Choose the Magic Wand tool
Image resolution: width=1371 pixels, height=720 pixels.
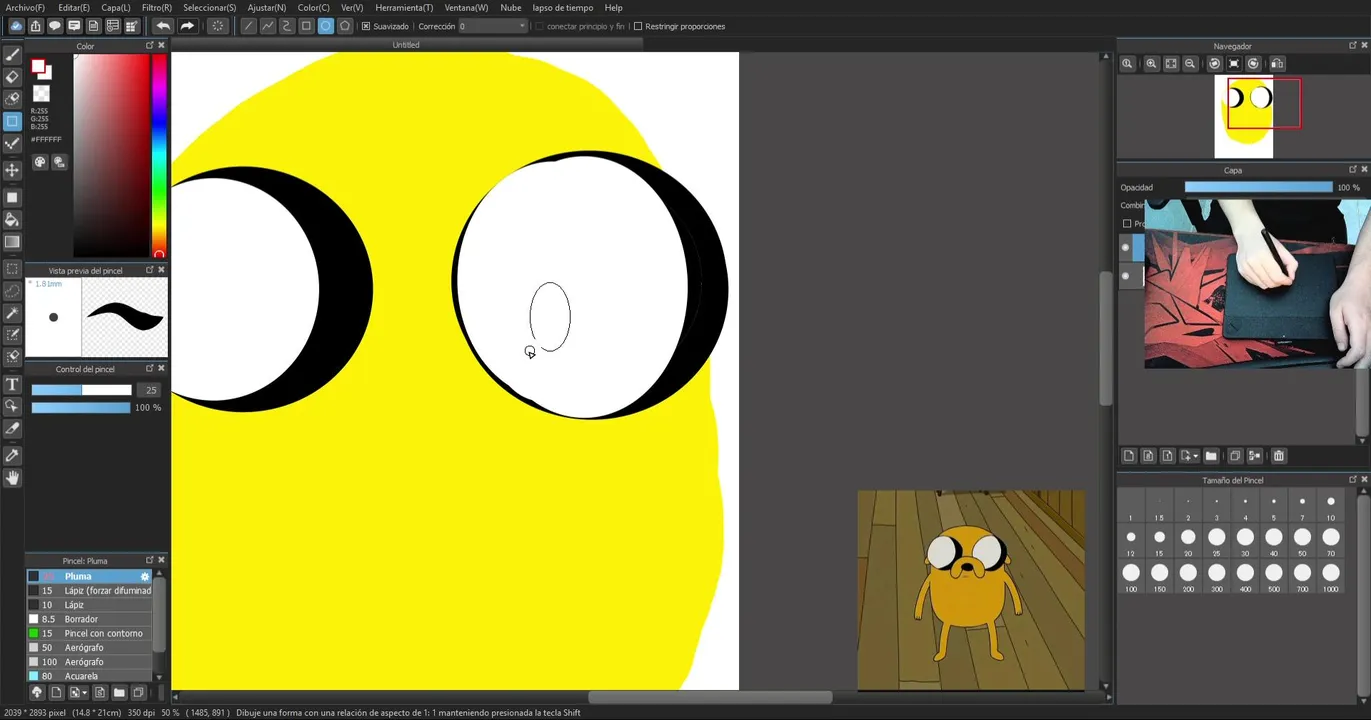pos(12,313)
